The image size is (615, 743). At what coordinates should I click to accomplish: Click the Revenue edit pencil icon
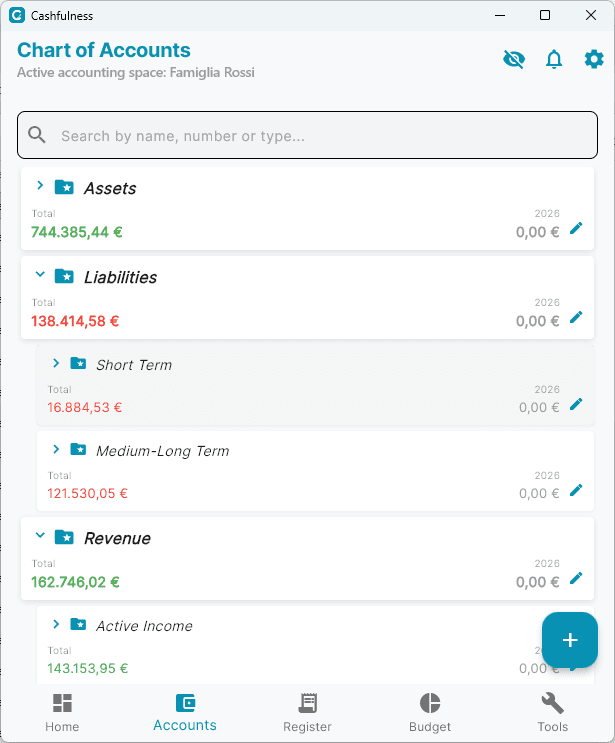click(x=576, y=579)
